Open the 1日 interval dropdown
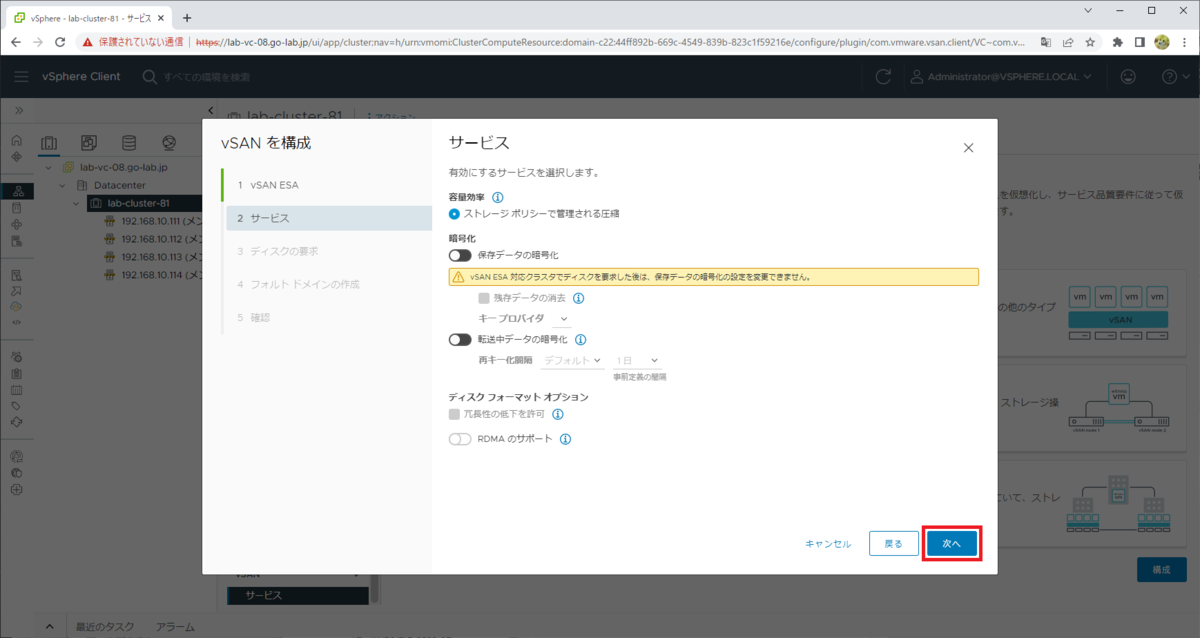Screen dimensions: 1200x638 [x=637, y=360]
